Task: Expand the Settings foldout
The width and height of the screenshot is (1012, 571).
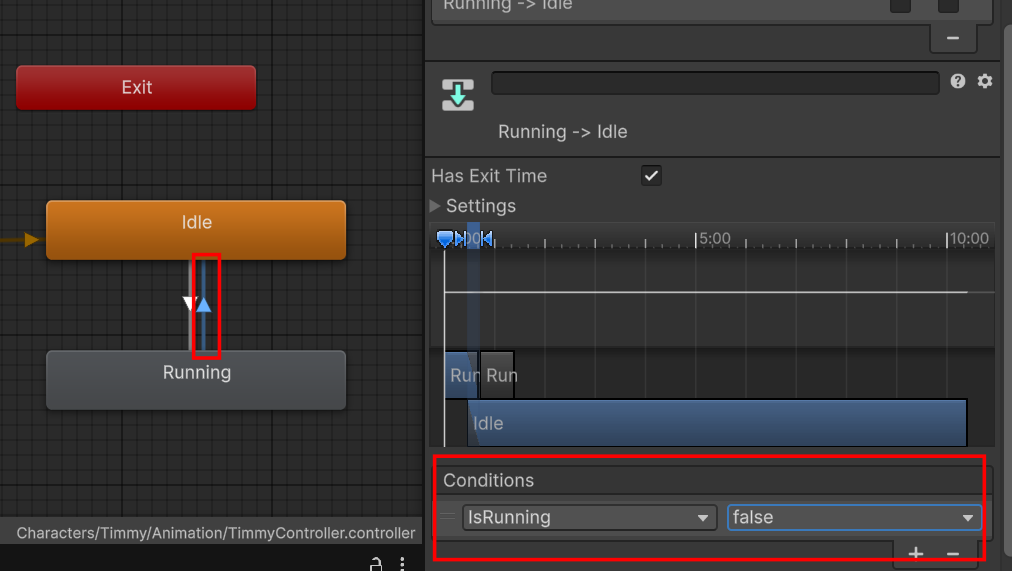Action: [x=435, y=206]
